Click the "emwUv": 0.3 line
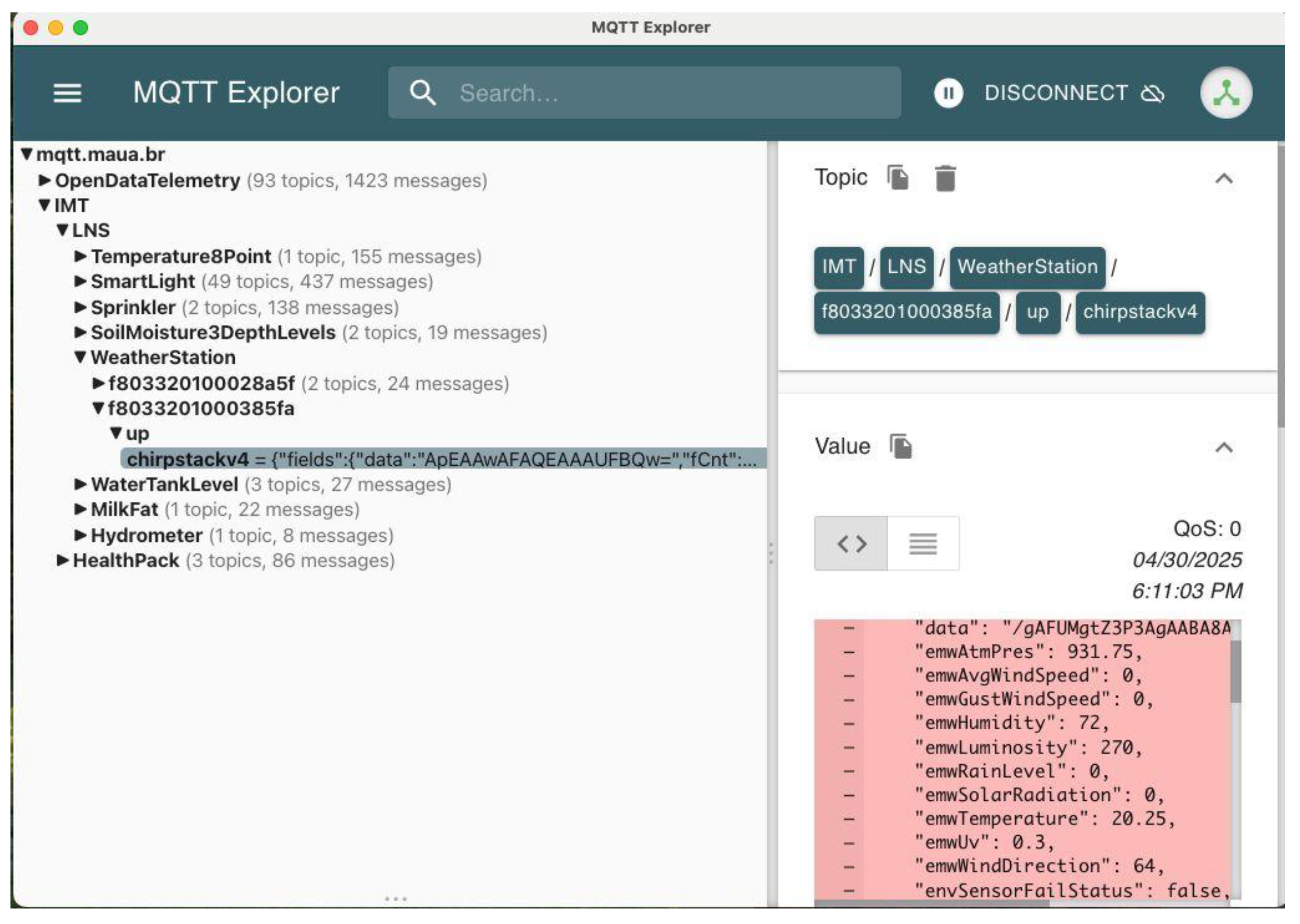 [x=984, y=843]
